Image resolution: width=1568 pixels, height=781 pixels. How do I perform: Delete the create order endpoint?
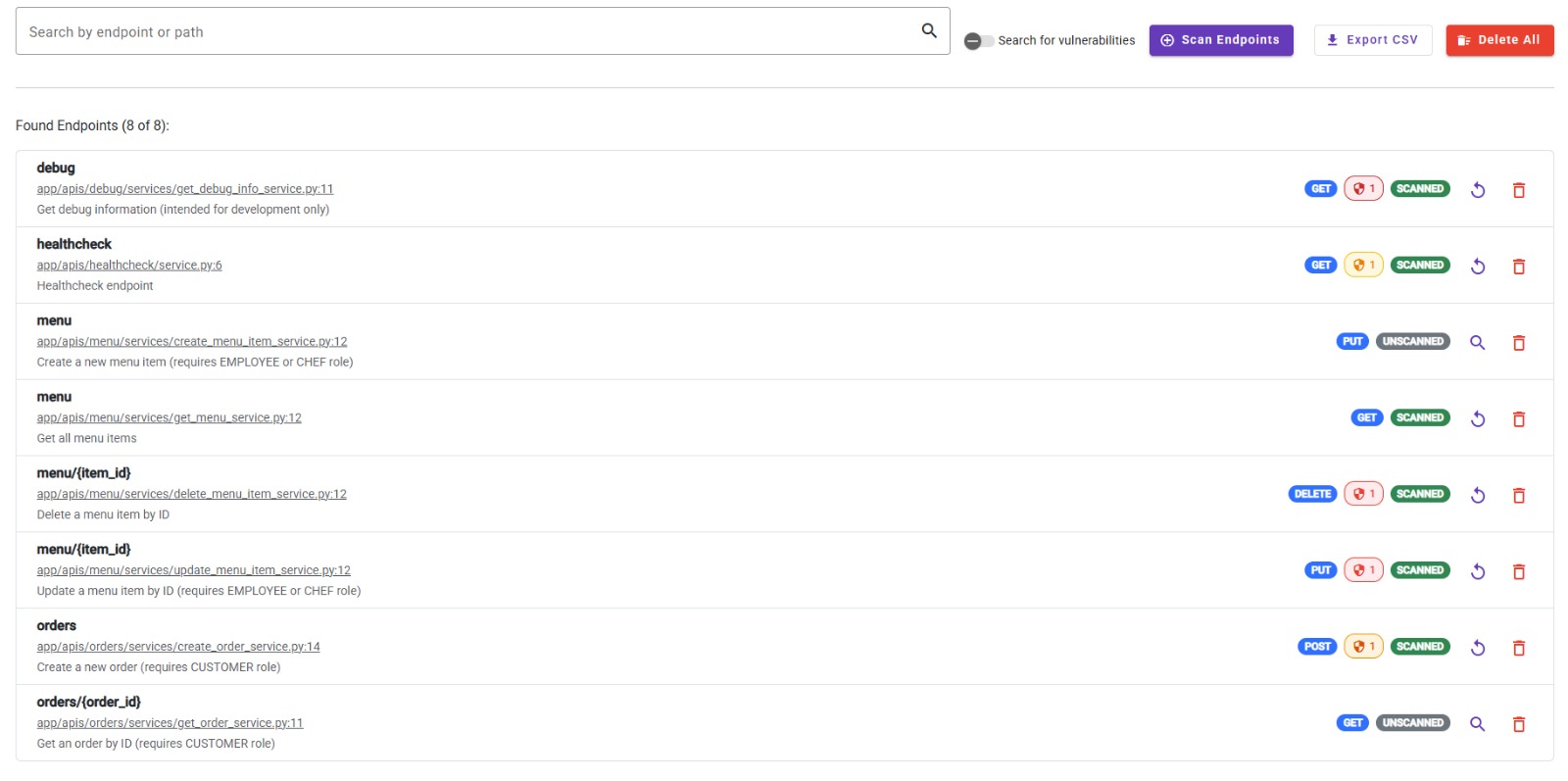tap(1519, 649)
